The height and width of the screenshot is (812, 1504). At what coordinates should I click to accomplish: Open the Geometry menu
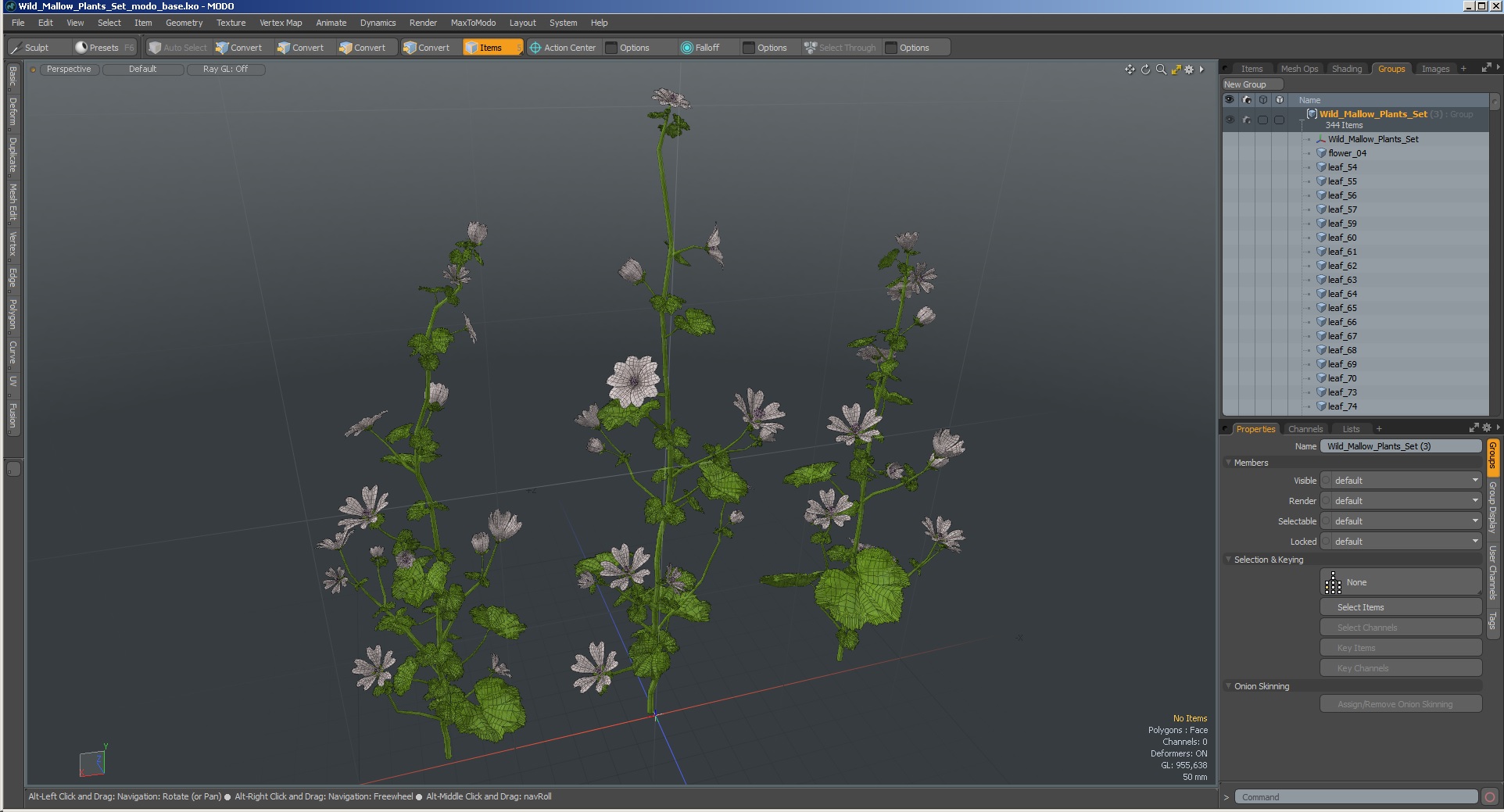(x=184, y=23)
